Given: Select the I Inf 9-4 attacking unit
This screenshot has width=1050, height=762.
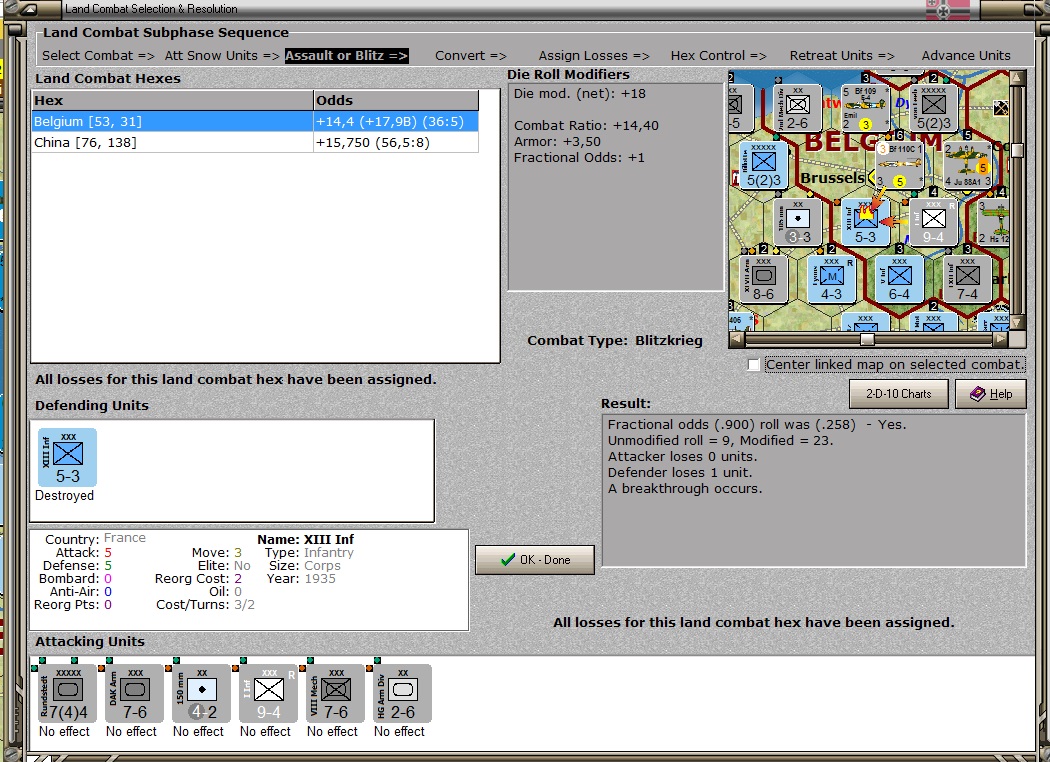Looking at the screenshot, I should [269, 694].
